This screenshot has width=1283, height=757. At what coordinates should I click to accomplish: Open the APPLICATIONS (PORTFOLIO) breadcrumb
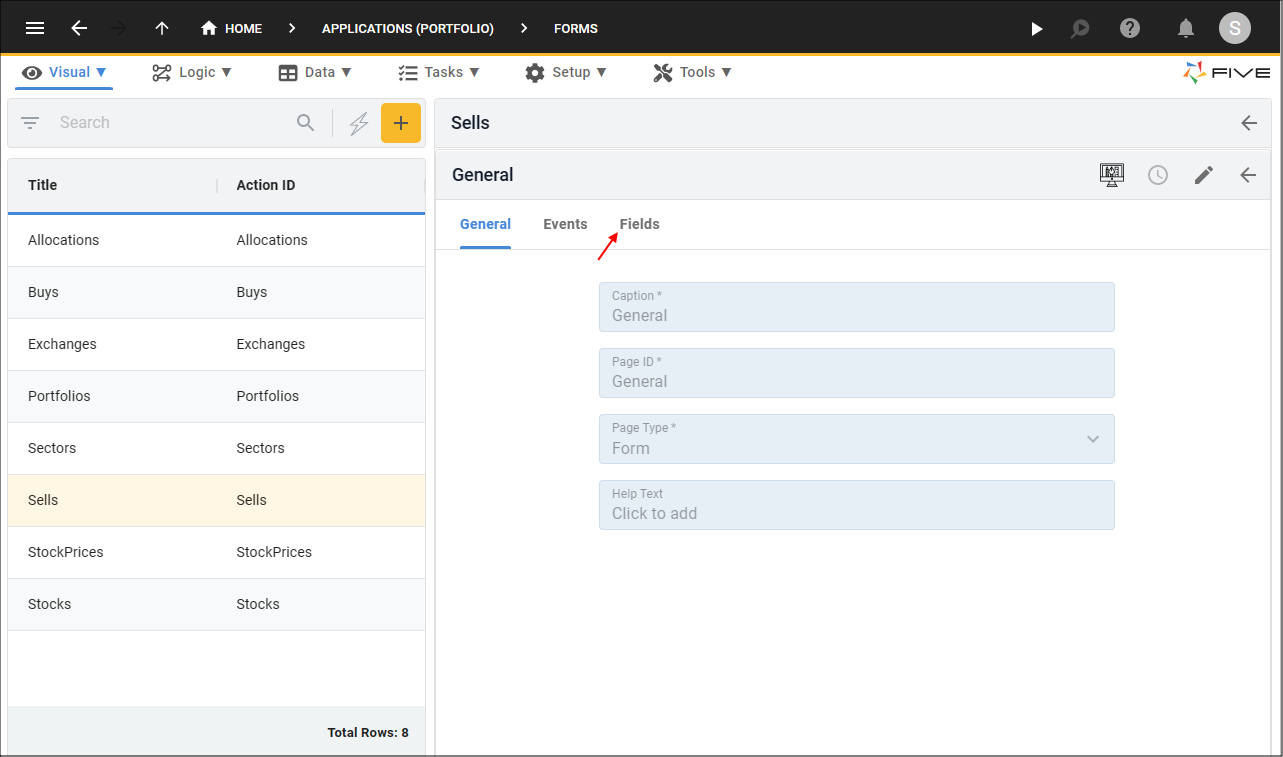click(x=408, y=28)
